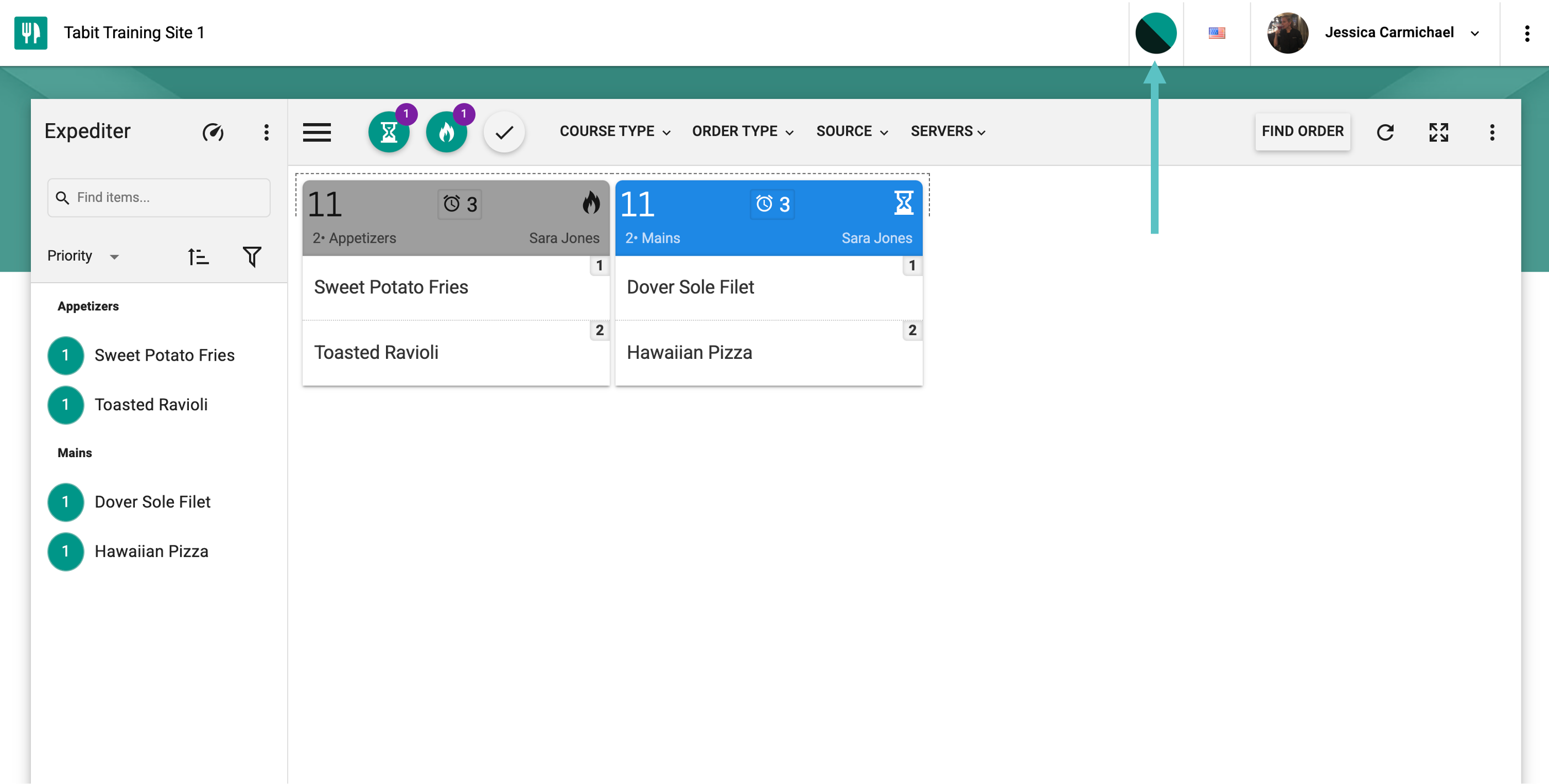This screenshot has height=784, width=1549.
Task: Open the item filter funnel icon
Action: [x=252, y=257]
